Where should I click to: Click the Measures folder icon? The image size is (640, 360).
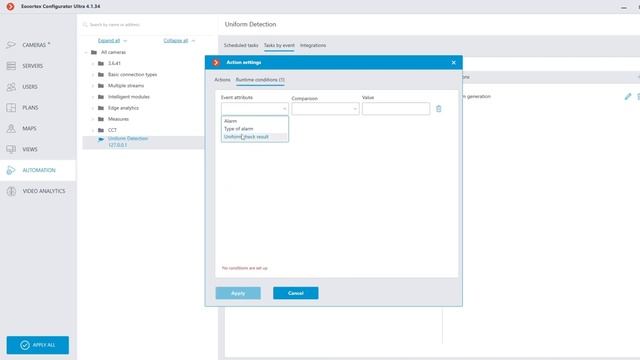click(x=101, y=119)
